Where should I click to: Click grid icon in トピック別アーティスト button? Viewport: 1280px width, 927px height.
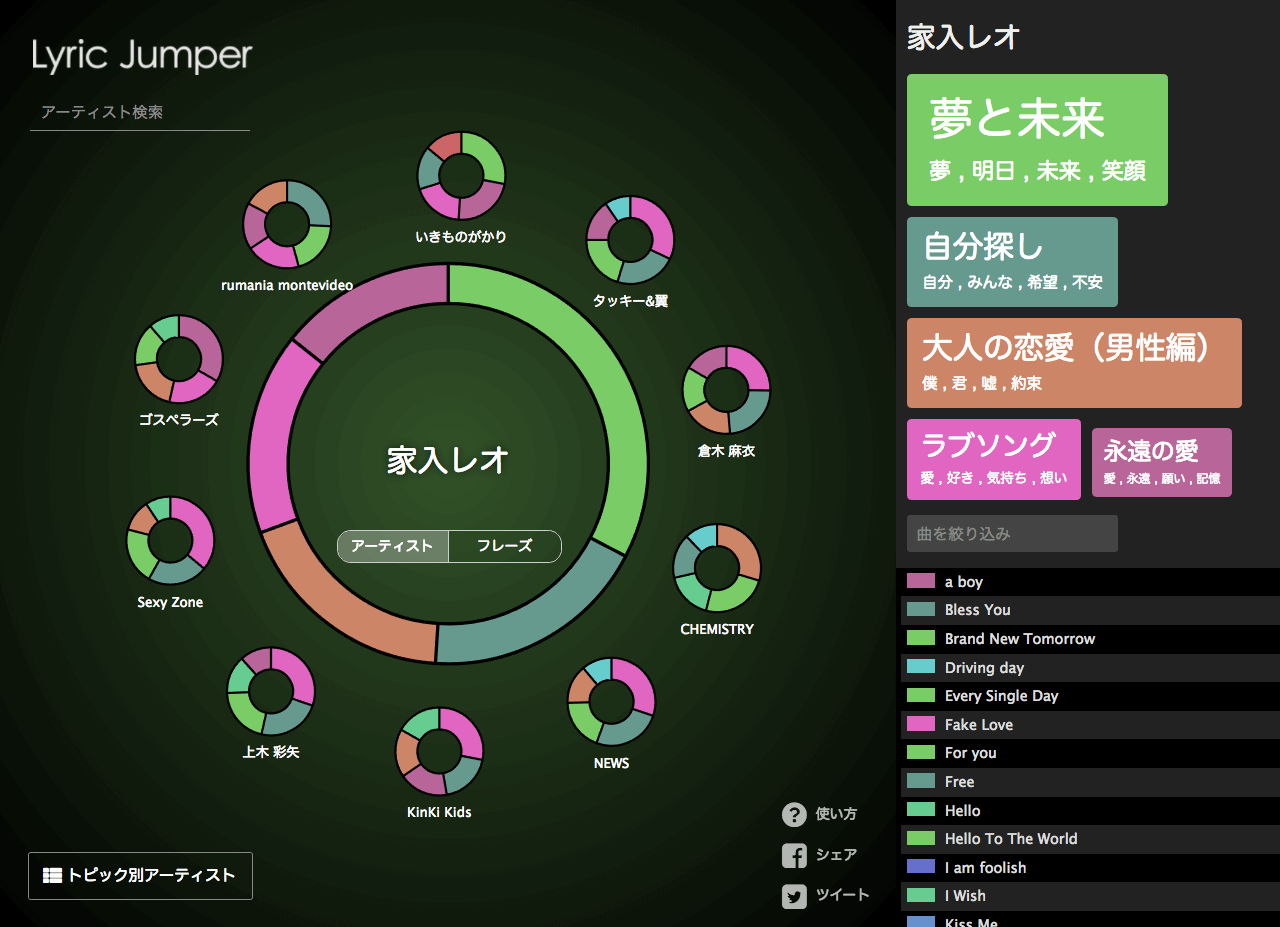[x=52, y=876]
